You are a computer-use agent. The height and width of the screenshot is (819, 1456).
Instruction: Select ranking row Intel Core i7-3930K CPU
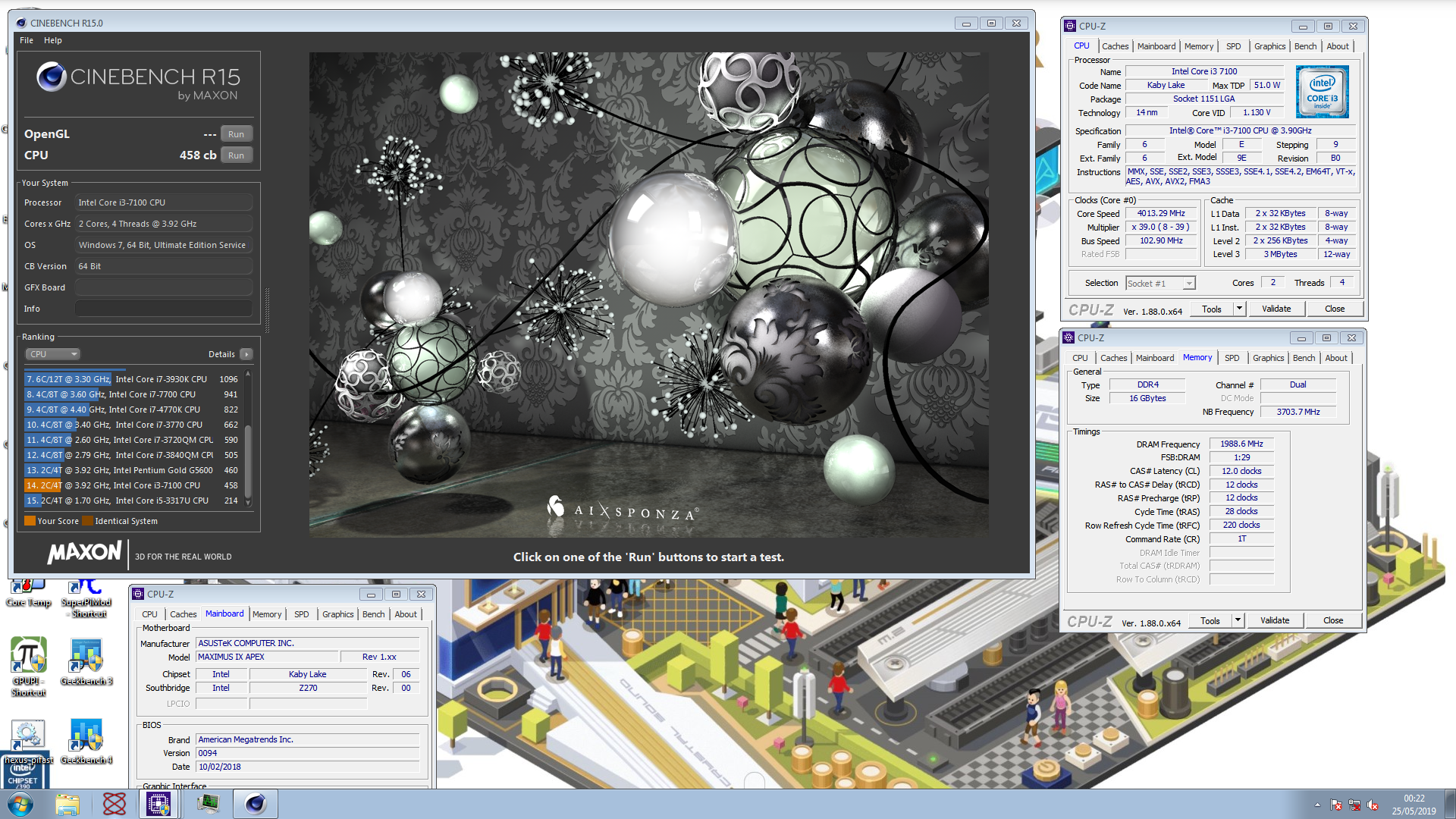(x=133, y=379)
